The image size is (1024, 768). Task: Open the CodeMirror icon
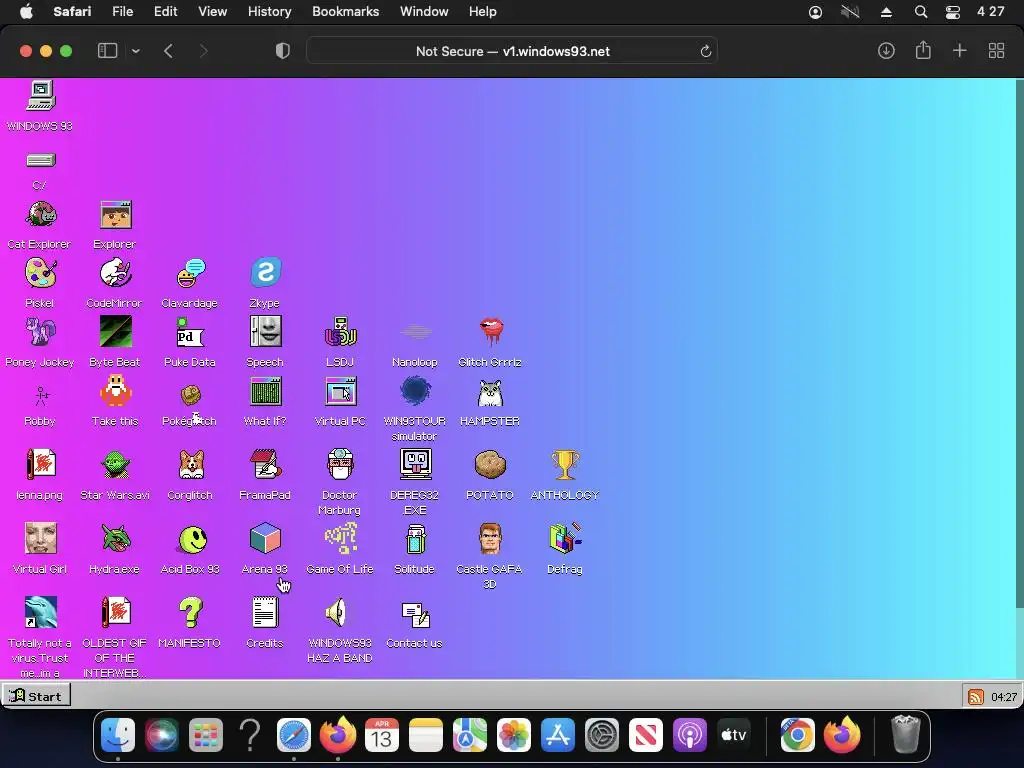pos(116,274)
